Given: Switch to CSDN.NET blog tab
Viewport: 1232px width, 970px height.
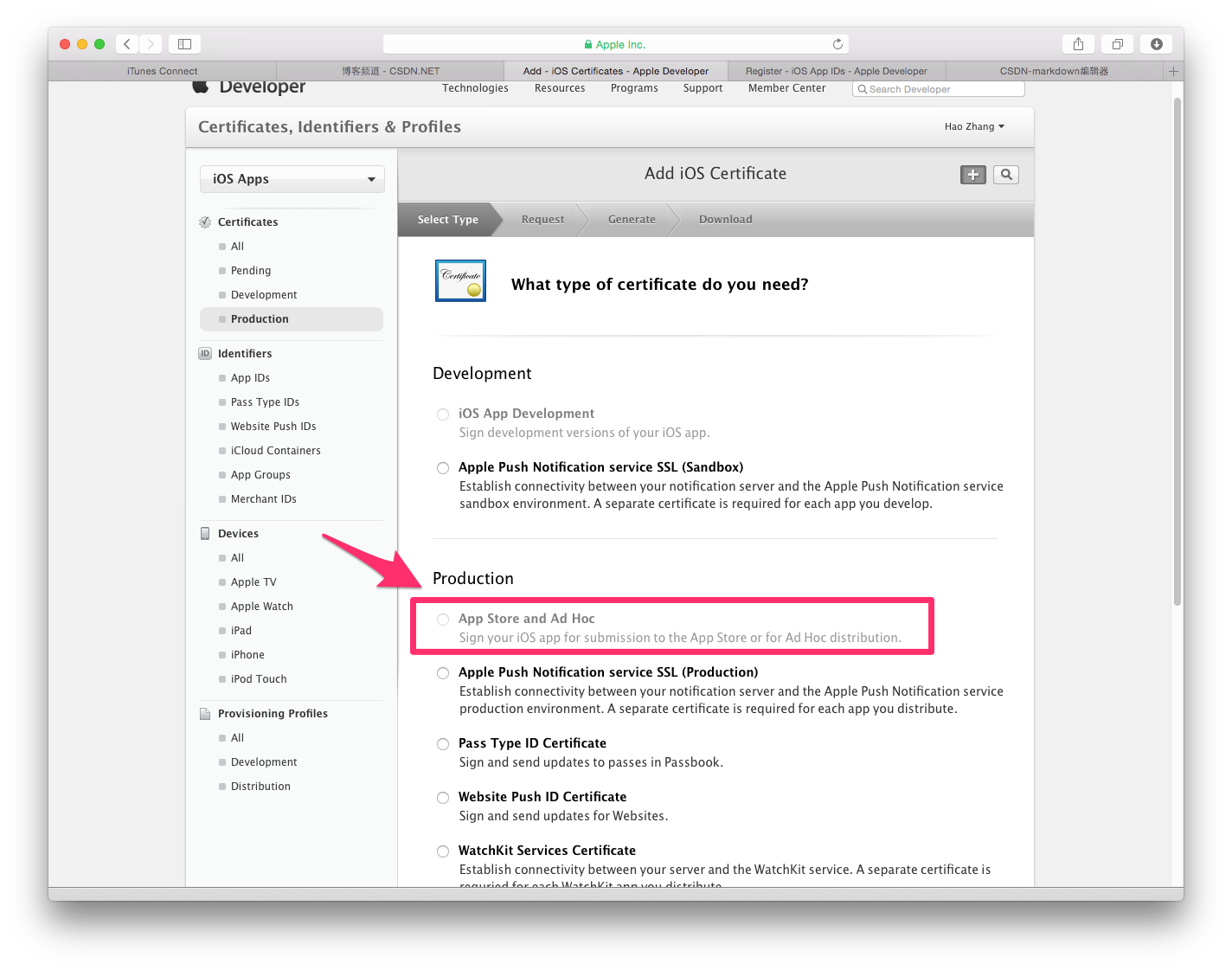Looking at the screenshot, I should pyautogui.click(x=390, y=71).
